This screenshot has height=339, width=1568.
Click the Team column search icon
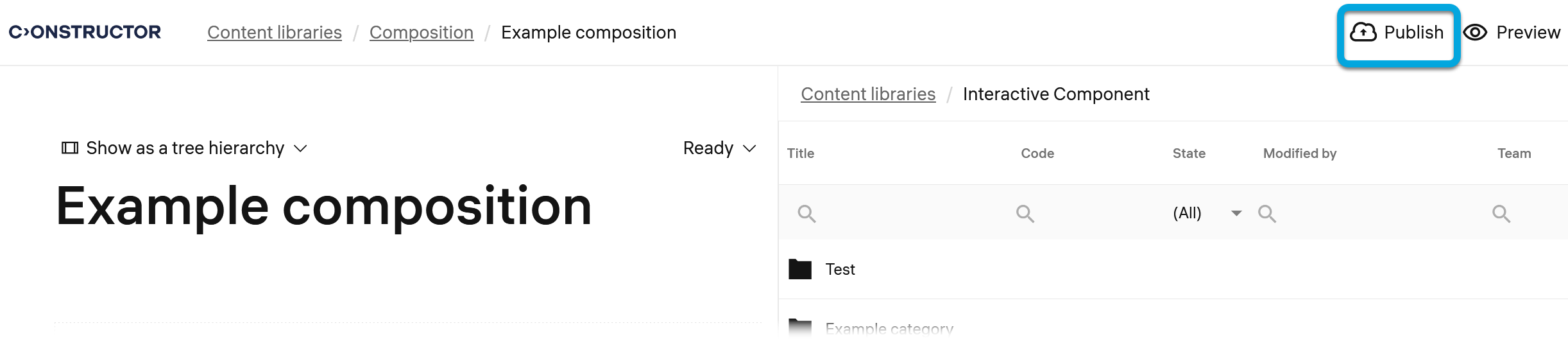1501,214
